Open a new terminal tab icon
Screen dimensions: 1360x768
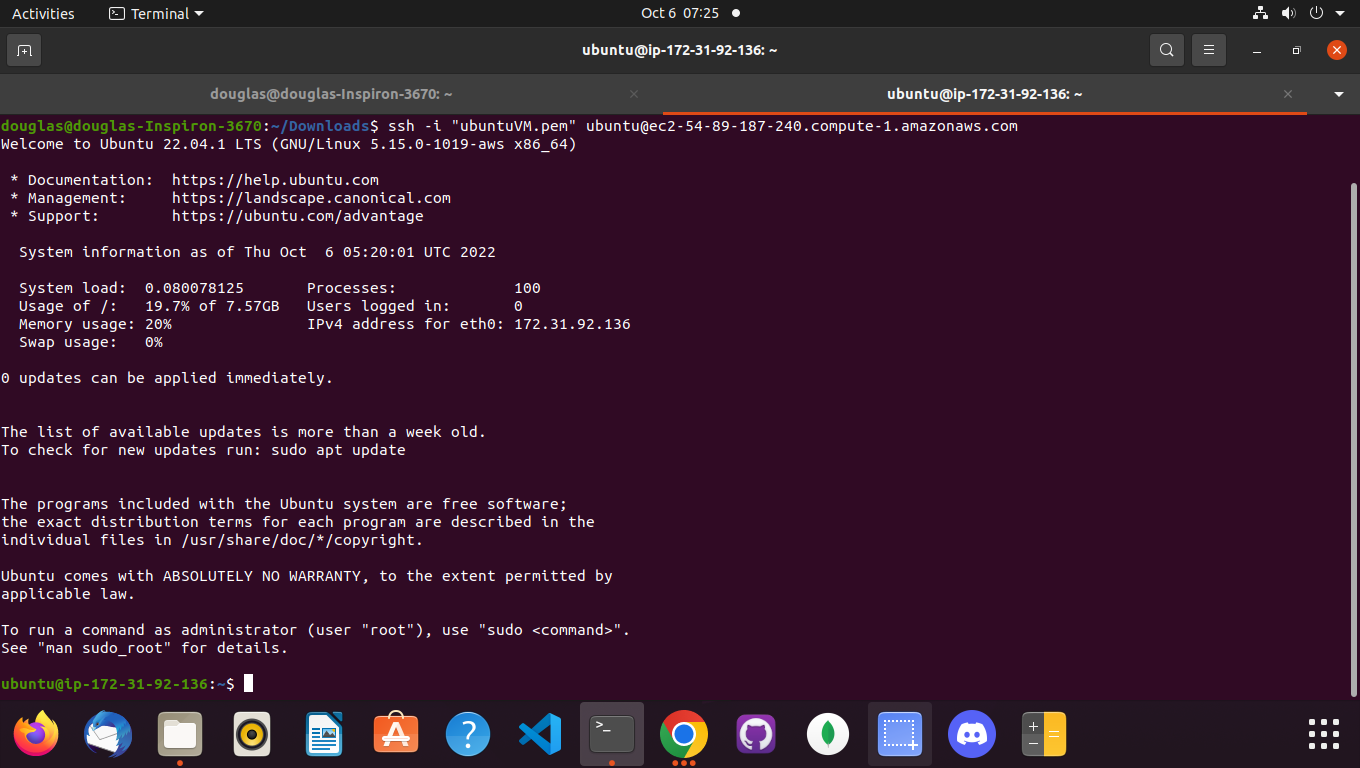click(22, 49)
